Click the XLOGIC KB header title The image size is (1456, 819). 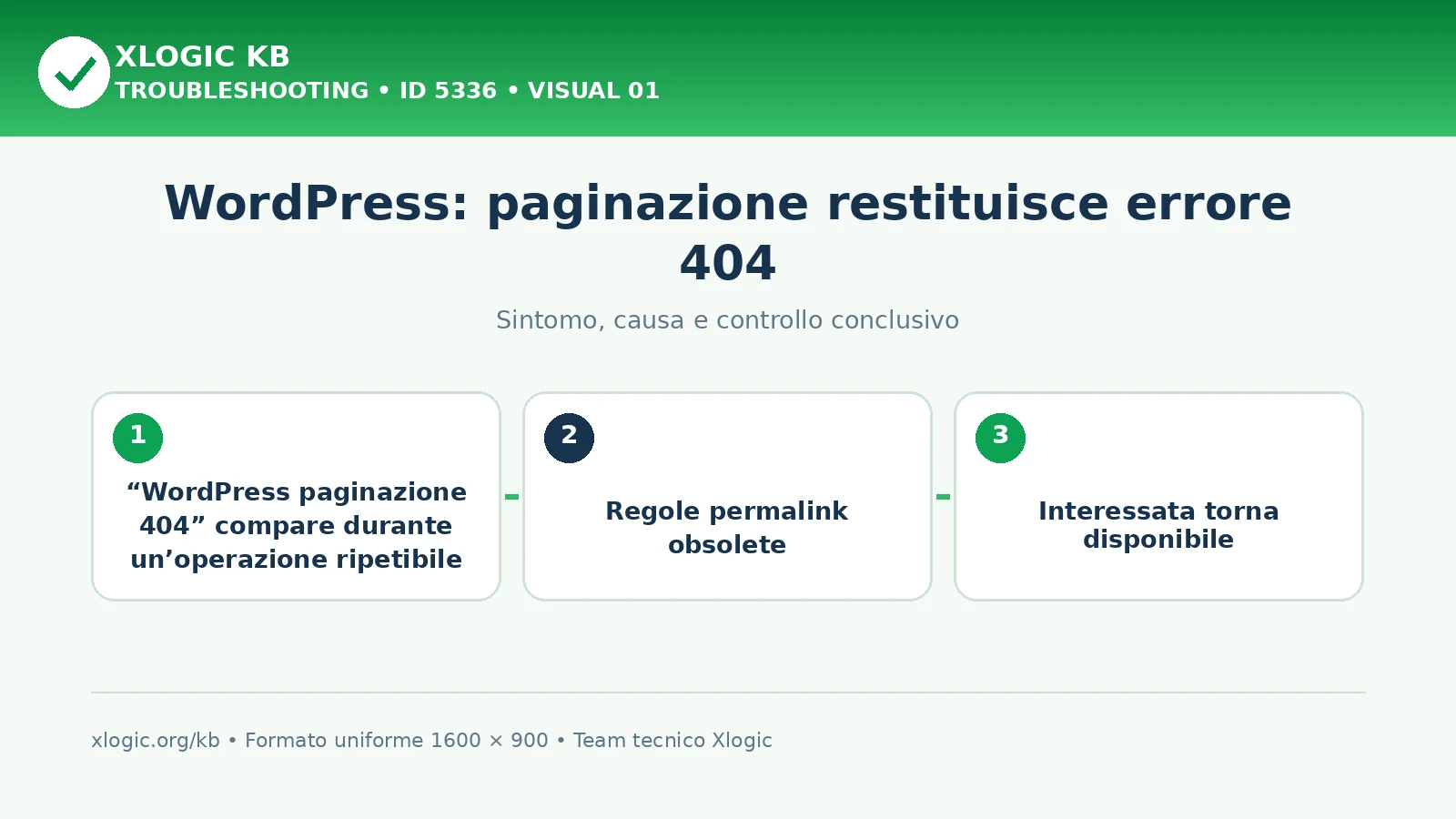point(202,56)
